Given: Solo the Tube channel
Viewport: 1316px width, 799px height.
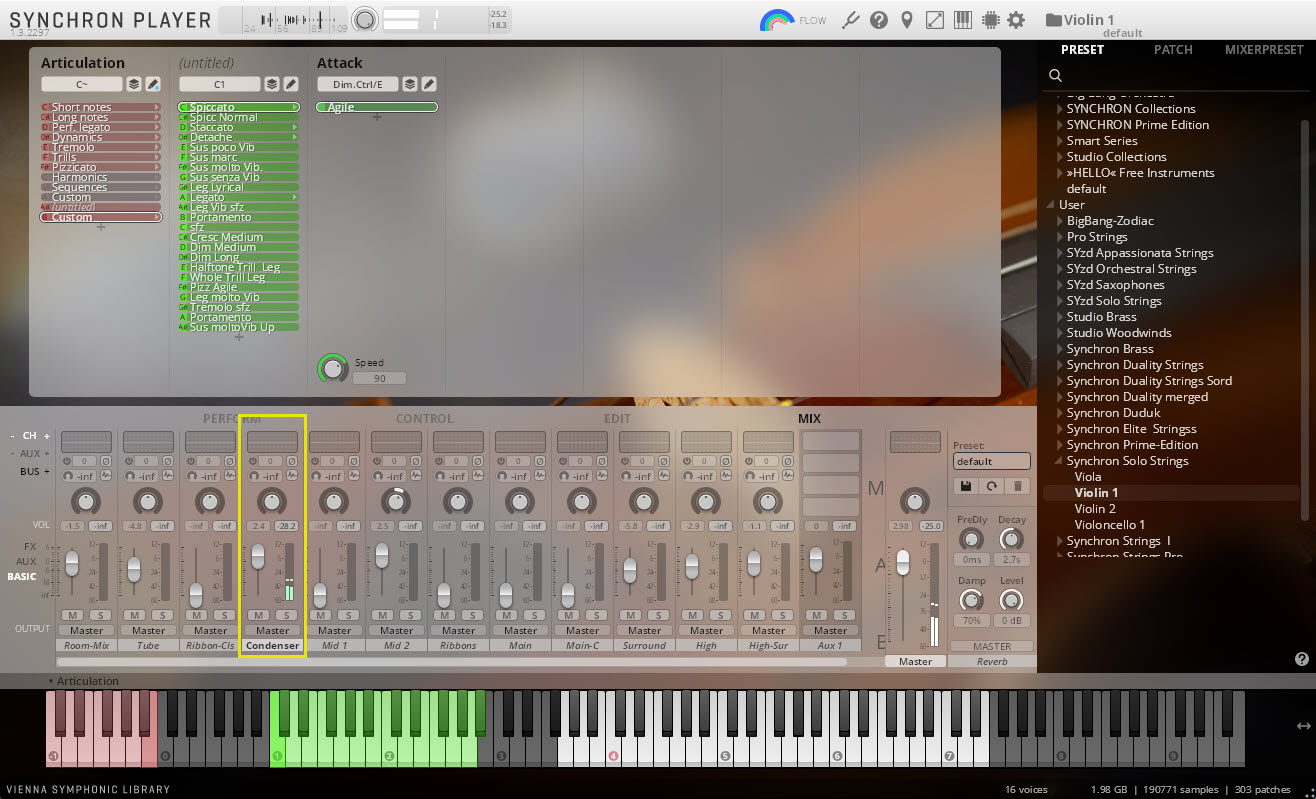Looking at the screenshot, I should pyautogui.click(x=161, y=615).
